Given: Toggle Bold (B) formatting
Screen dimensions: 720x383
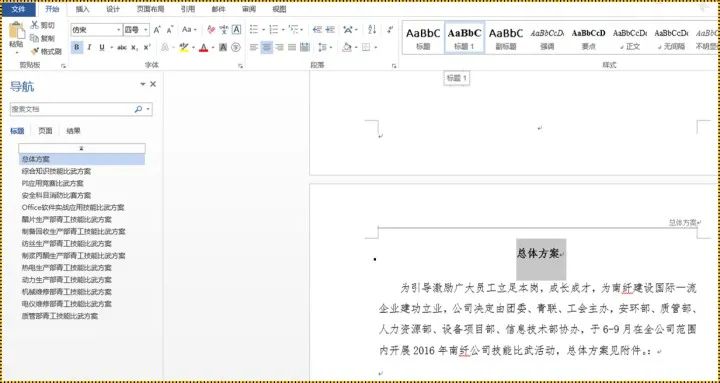Looking at the screenshot, I should (x=77, y=47).
